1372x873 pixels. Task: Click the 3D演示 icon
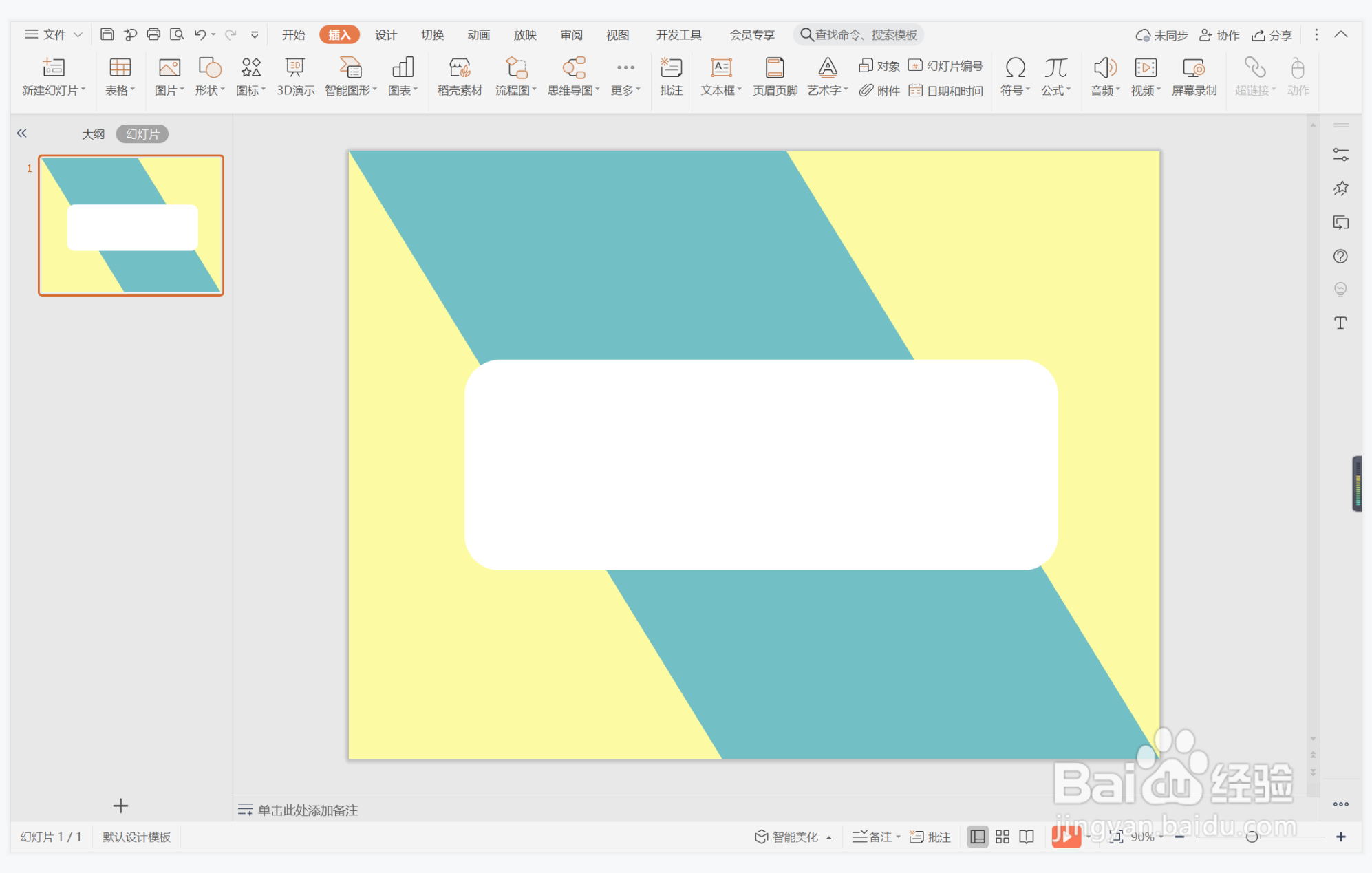click(296, 68)
